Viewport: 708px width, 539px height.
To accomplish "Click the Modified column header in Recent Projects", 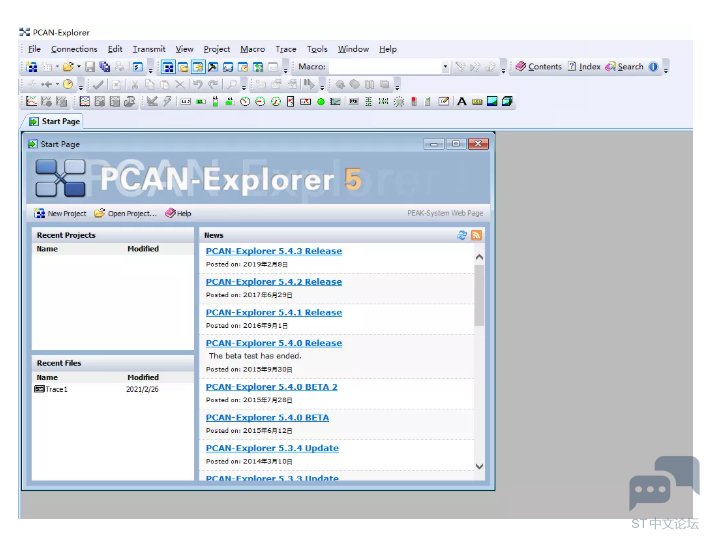I will coord(143,249).
